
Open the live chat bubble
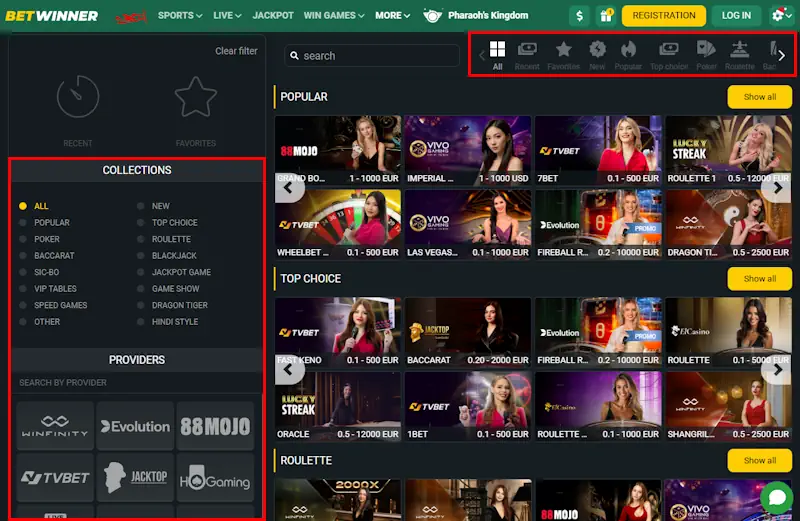tap(777, 497)
